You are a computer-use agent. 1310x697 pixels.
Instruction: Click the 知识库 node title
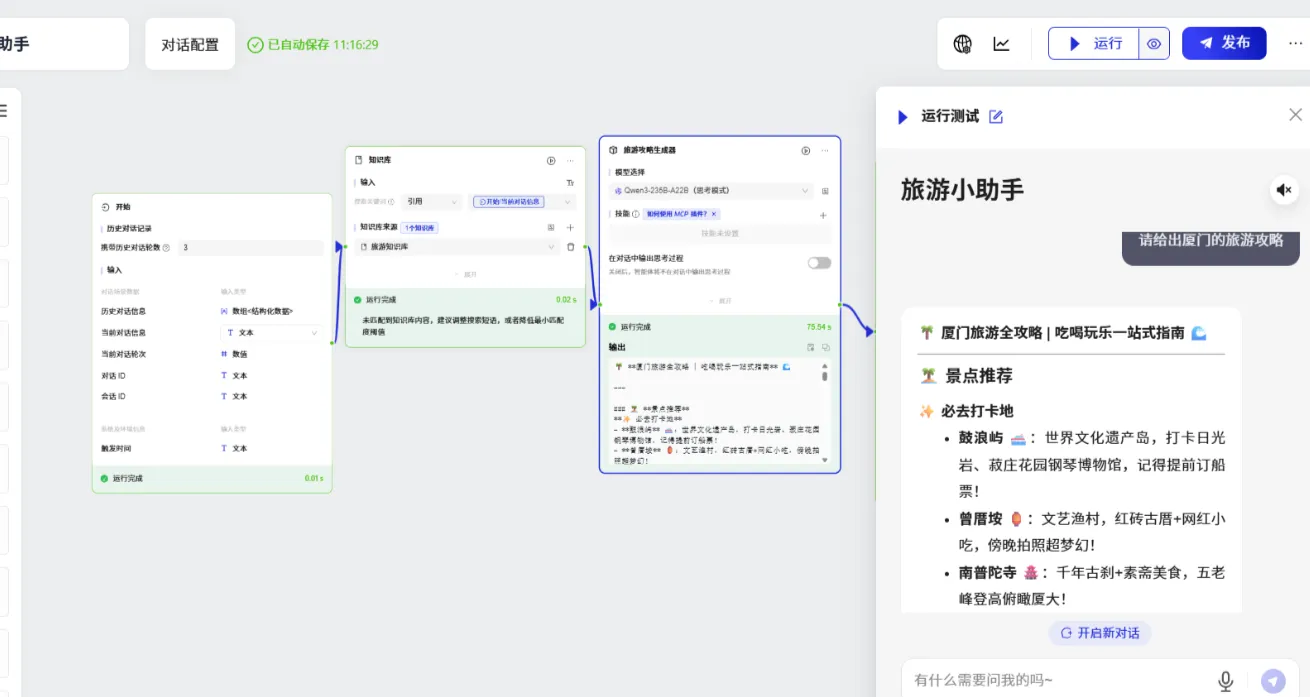tap(379, 160)
